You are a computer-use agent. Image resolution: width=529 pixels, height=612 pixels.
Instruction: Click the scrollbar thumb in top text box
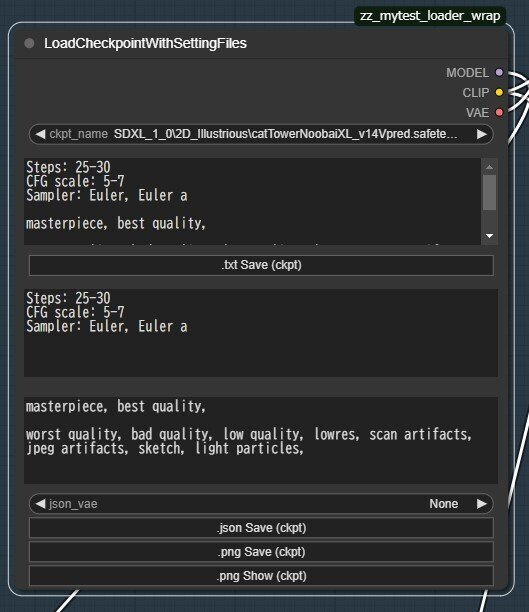coord(490,192)
